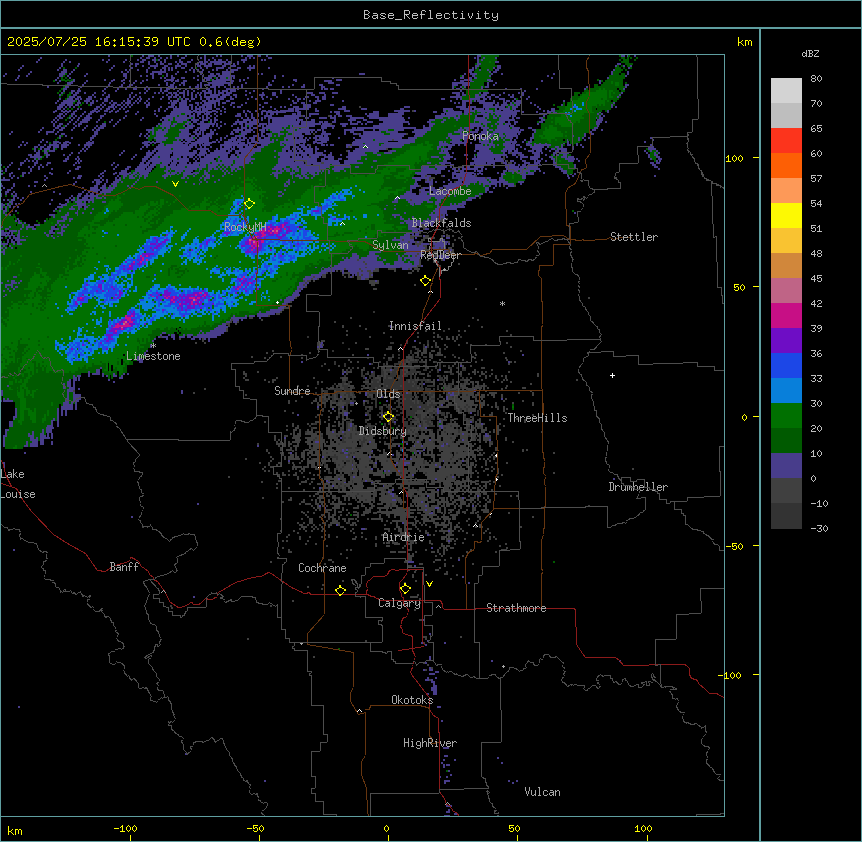Select the yellow V marker east of Calgary

(429, 584)
